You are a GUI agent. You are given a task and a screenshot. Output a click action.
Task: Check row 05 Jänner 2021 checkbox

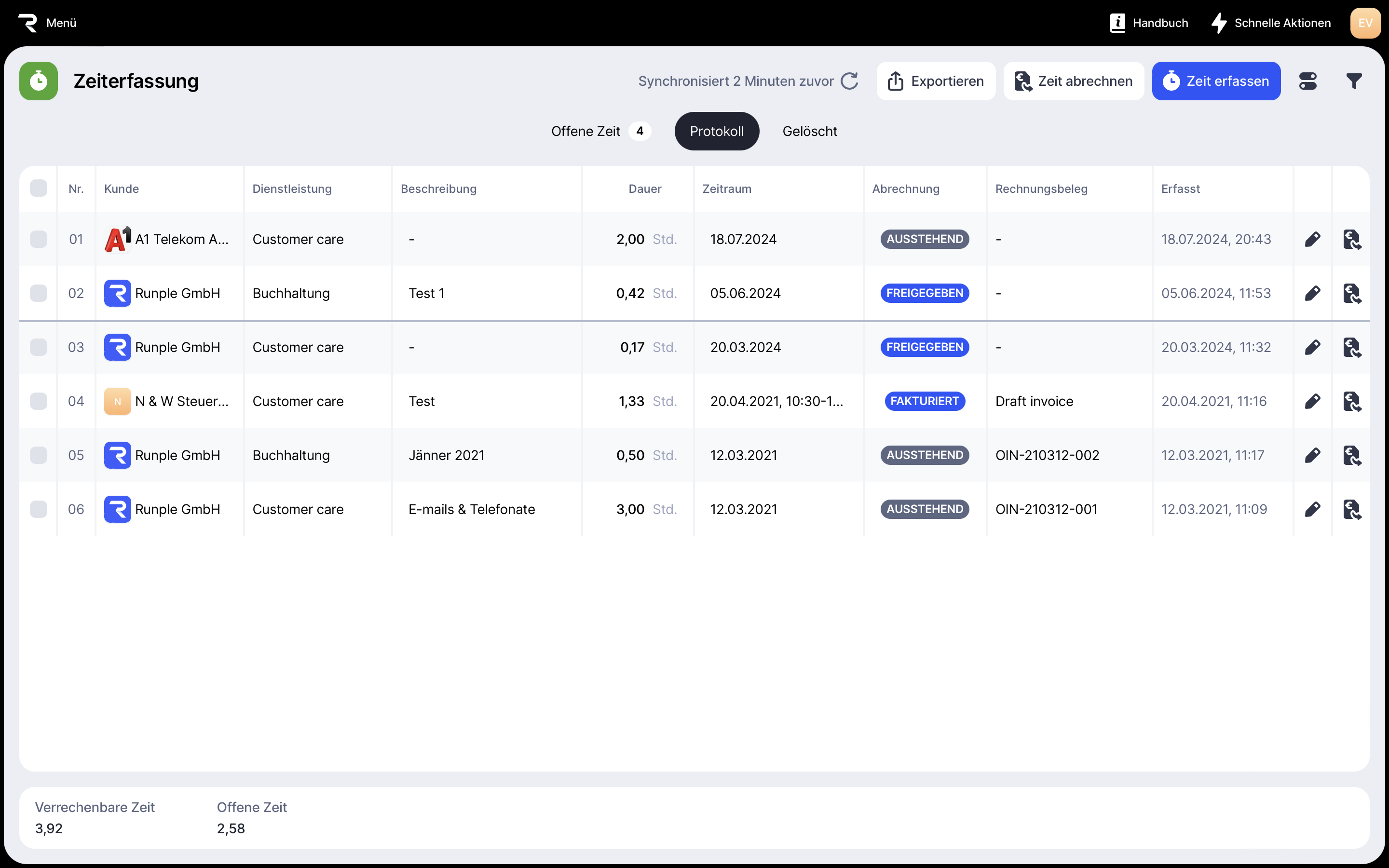coord(39,455)
